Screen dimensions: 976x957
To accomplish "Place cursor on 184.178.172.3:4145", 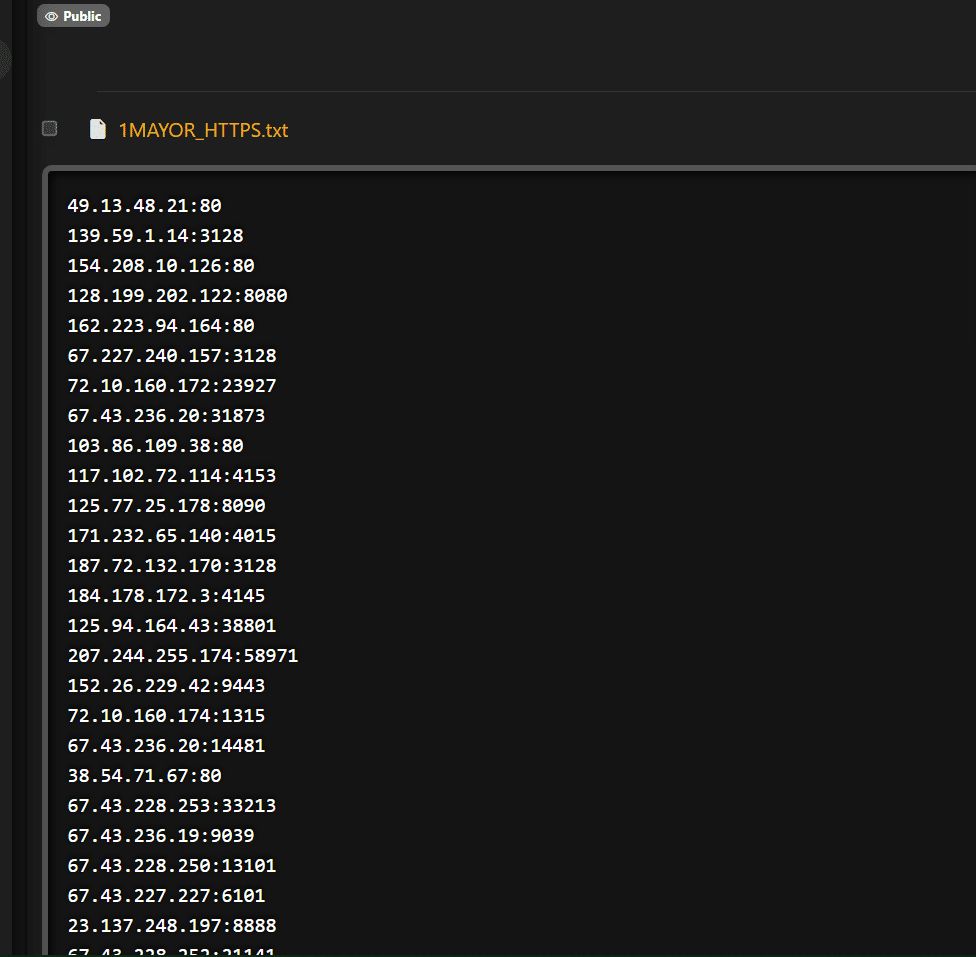I will (166, 596).
